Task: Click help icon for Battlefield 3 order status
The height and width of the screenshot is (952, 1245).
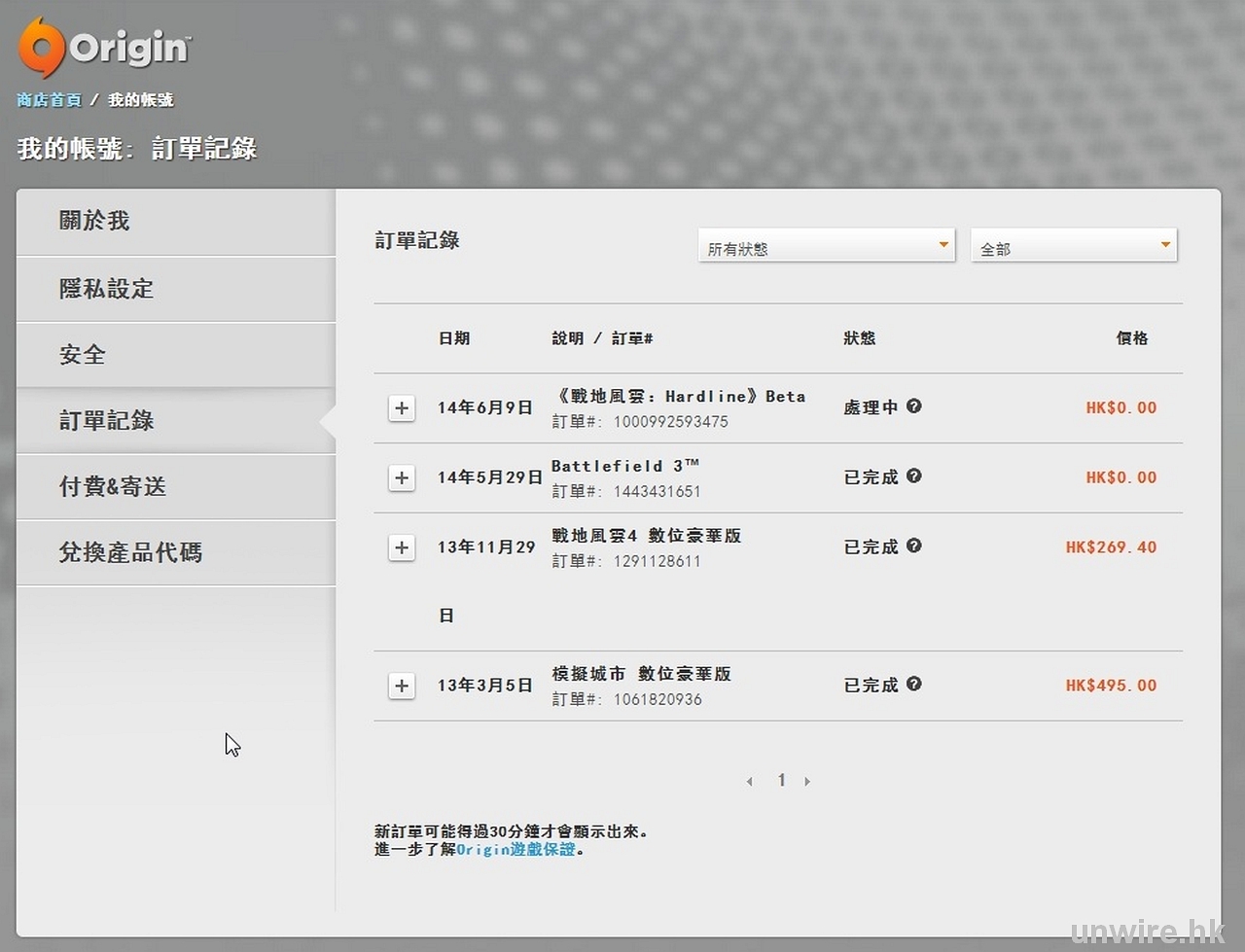Action: tap(914, 476)
